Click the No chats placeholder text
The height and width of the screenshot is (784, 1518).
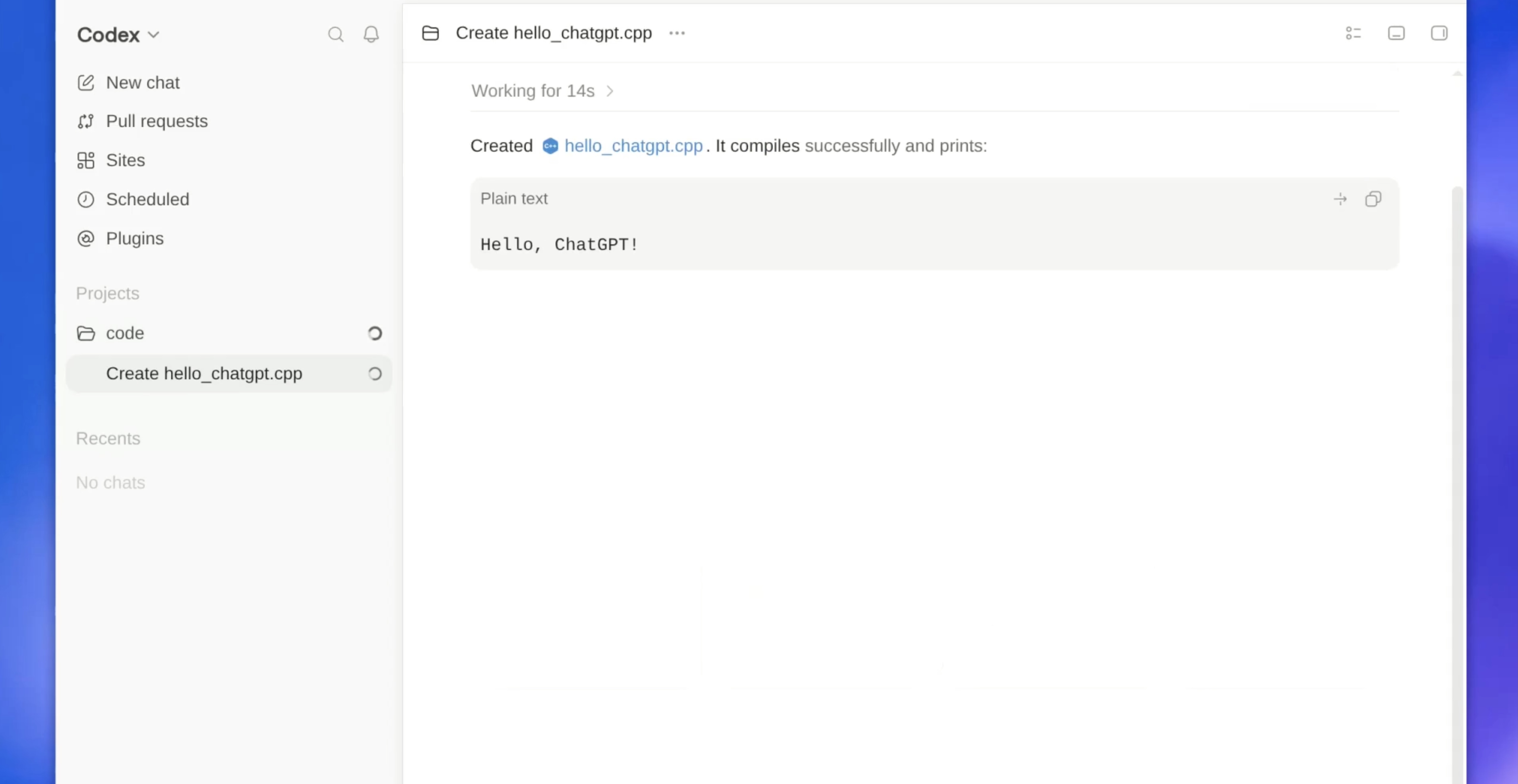tap(111, 483)
